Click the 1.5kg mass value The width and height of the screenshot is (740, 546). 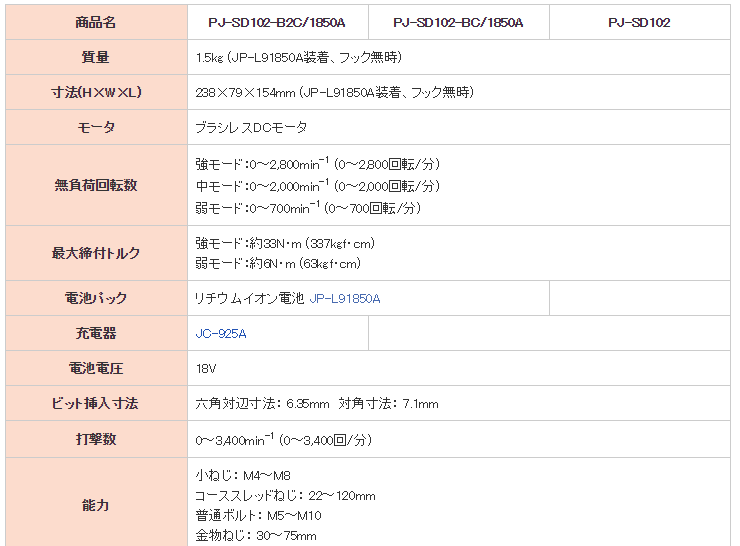click(x=299, y=58)
